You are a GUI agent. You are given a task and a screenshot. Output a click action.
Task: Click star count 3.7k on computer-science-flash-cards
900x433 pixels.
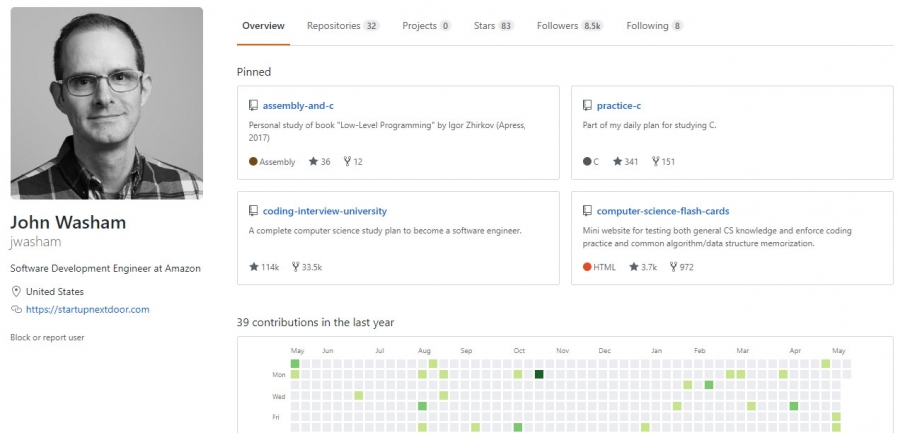coord(643,267)
